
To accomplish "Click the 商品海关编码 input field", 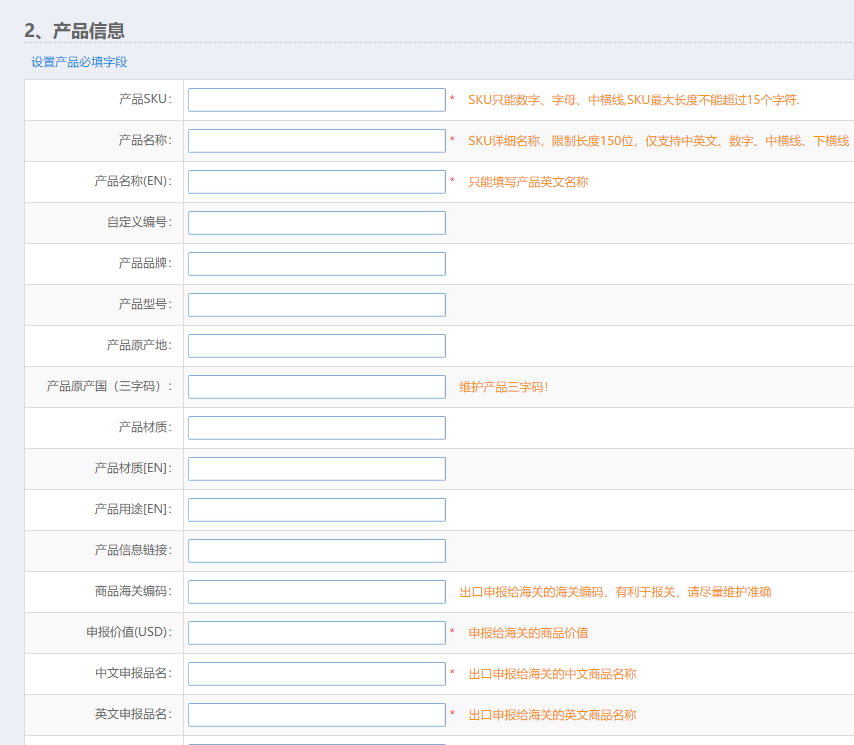I will 315,591.
